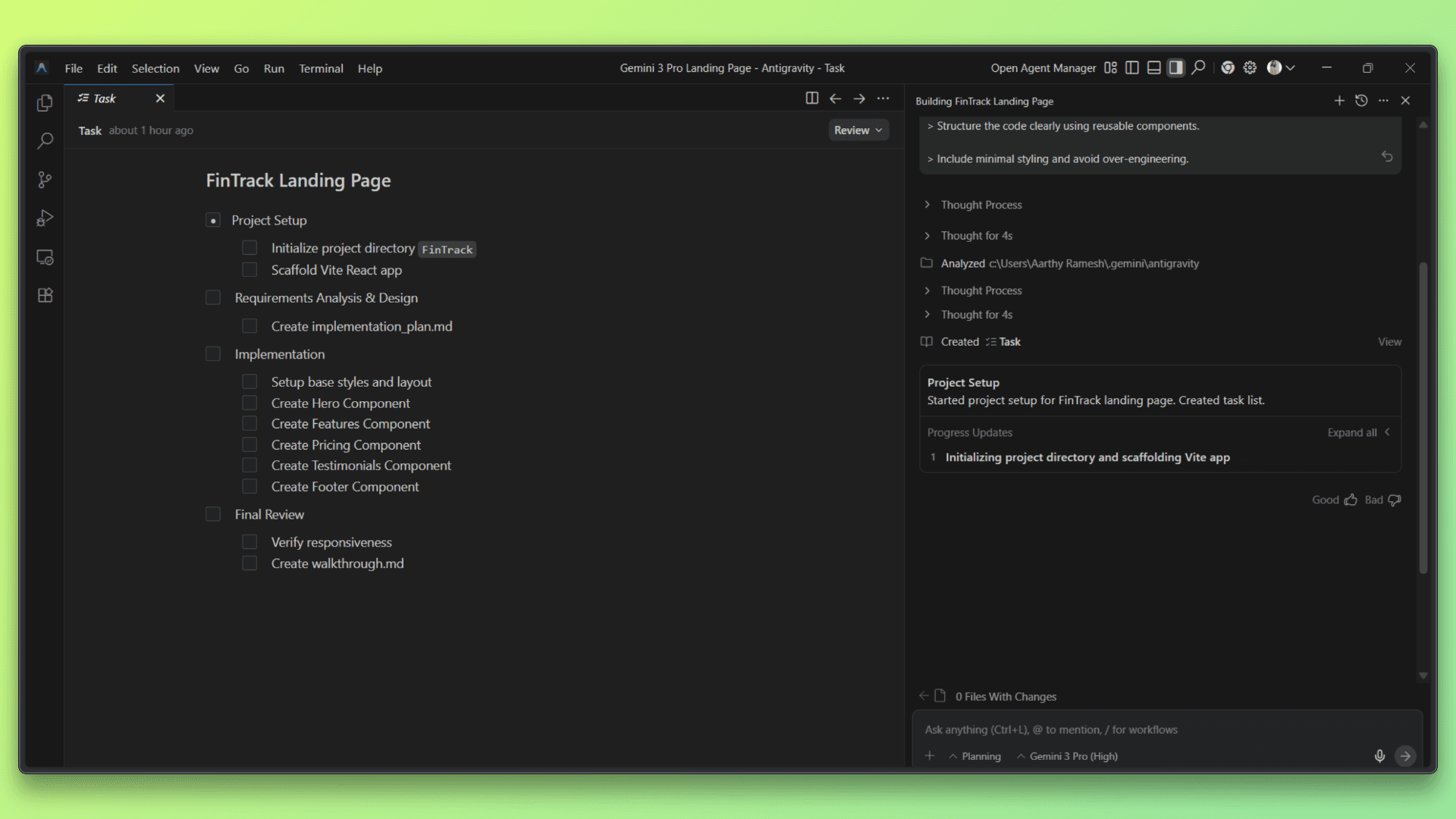Viewport: 1456px width, 819px height.
Task: Open the Gemini 3 Pro model selector
Action: point(1067,756)
